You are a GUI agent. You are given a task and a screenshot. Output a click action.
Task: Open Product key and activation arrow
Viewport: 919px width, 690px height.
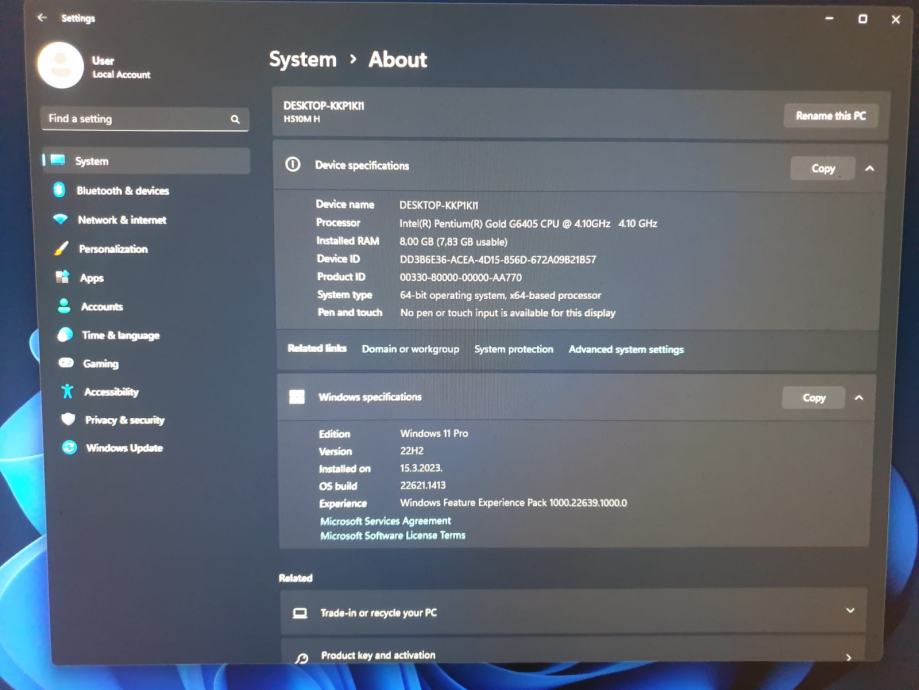pos(849,657)
